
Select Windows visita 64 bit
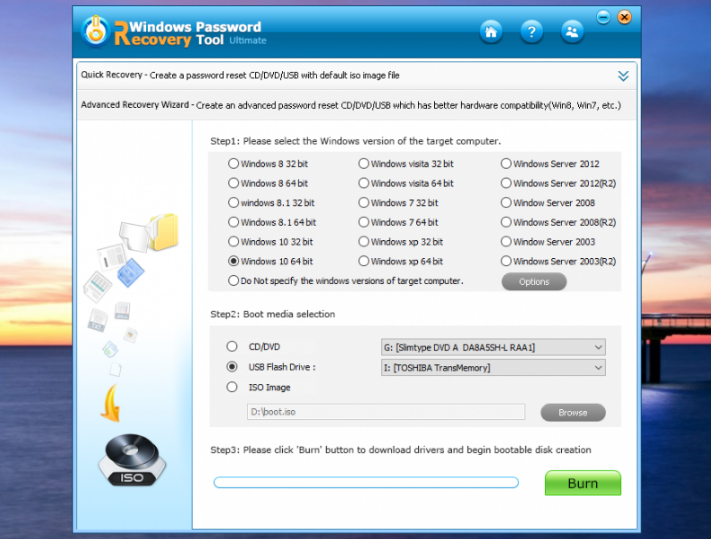coord(406,183)
